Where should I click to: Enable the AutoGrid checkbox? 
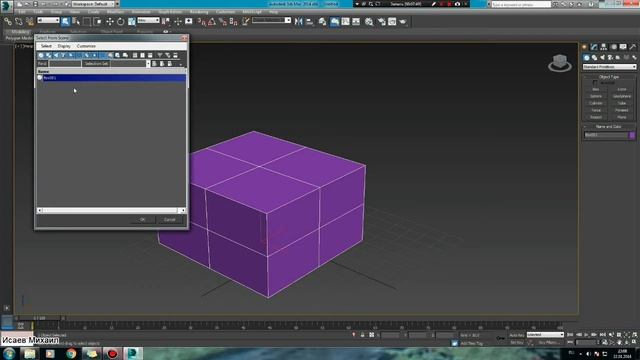(x=595, y=83)
